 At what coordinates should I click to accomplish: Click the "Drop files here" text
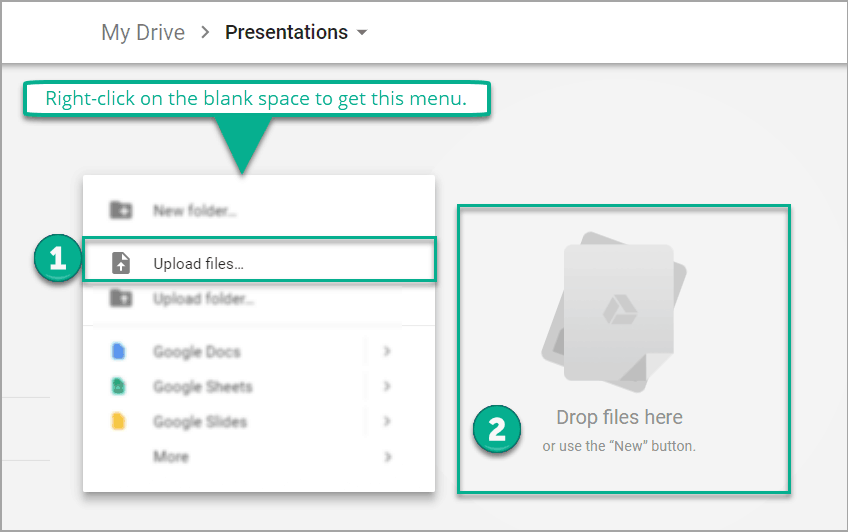(619, 417)
